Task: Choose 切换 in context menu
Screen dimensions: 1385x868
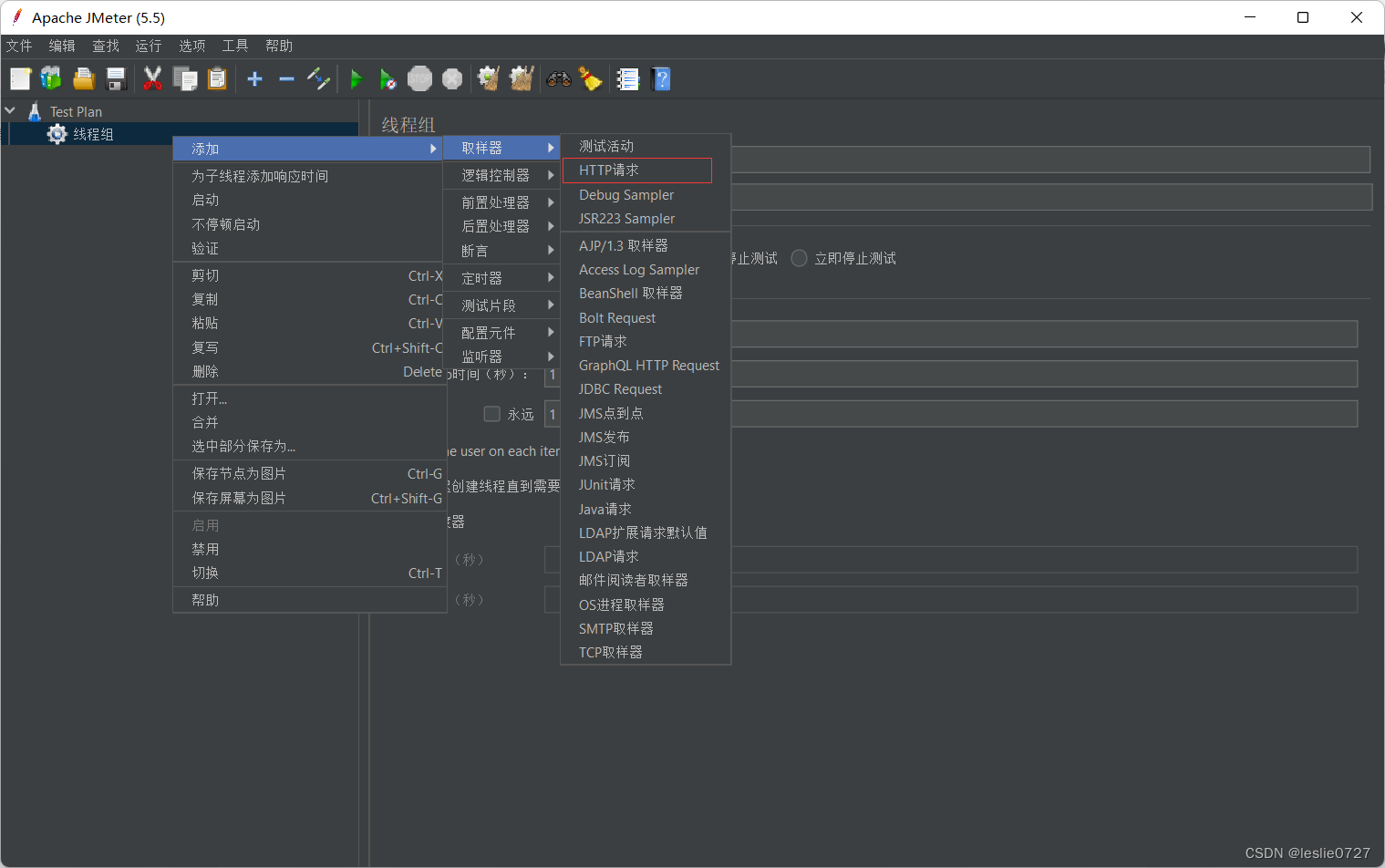Action: point(309,573)
